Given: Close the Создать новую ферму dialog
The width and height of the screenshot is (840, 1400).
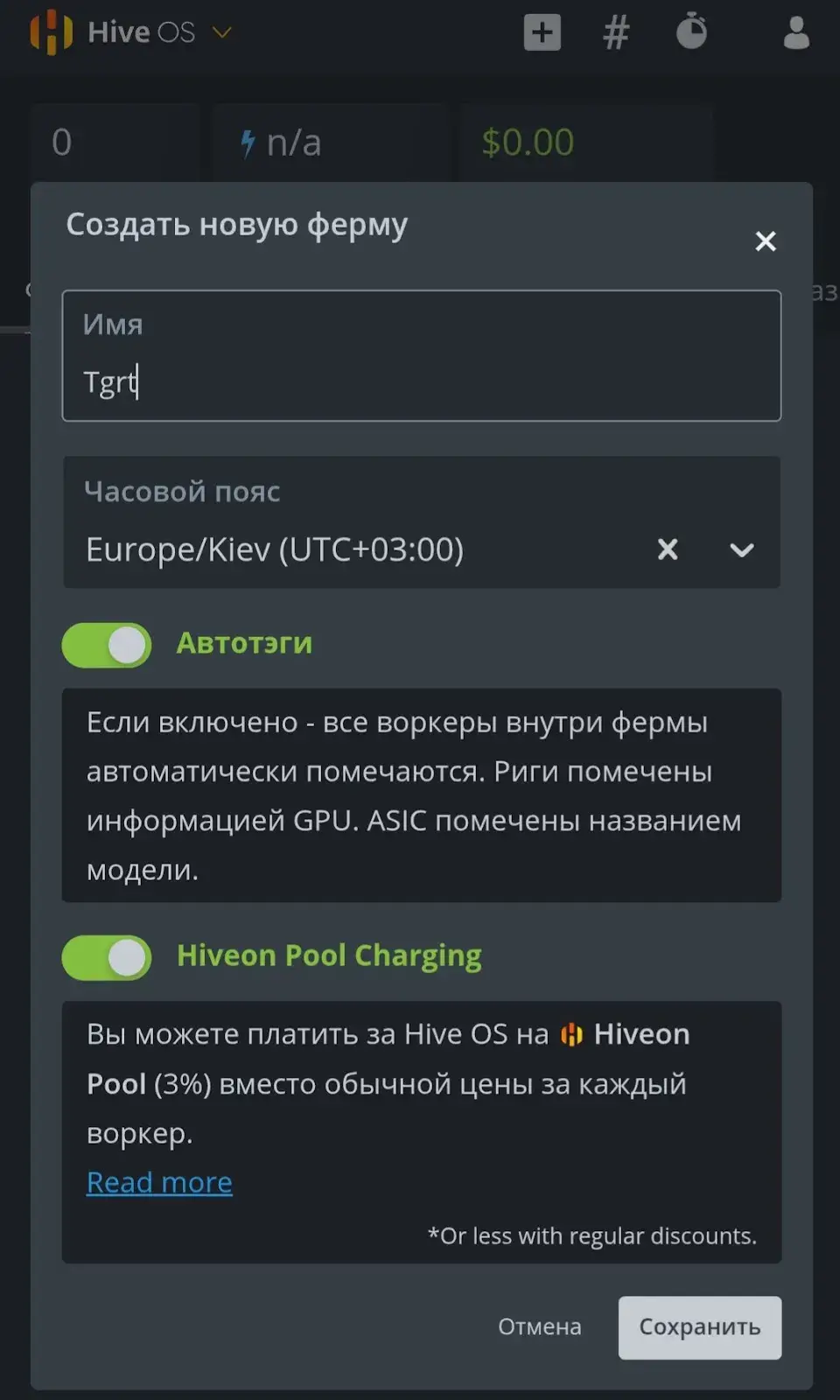Looking at the screenshot, I should (766, 241).
